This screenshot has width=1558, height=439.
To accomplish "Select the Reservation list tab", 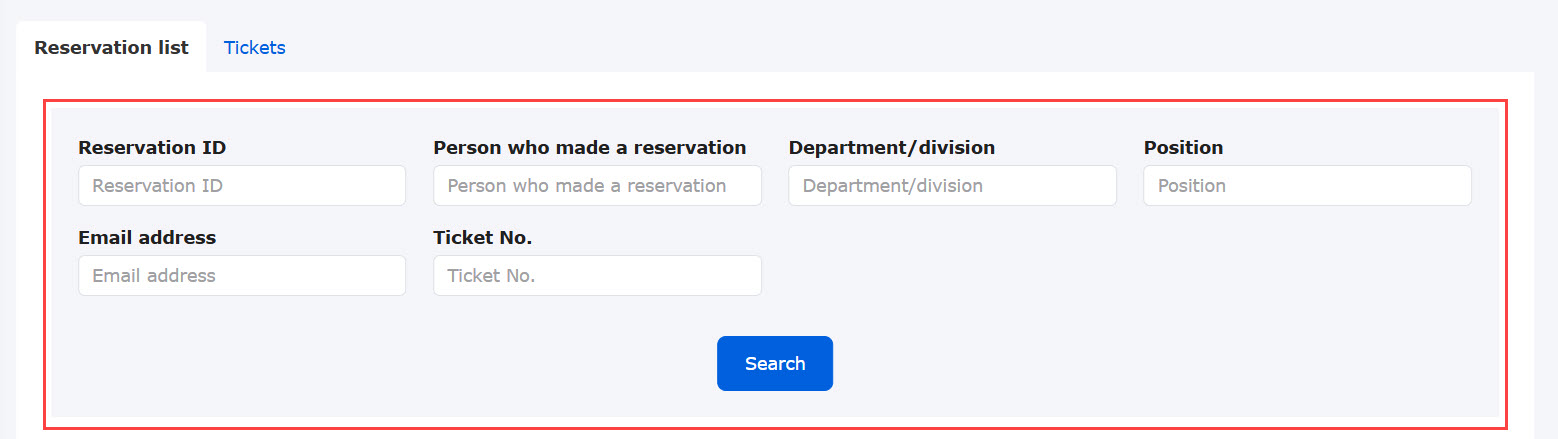I will [111, 48].
